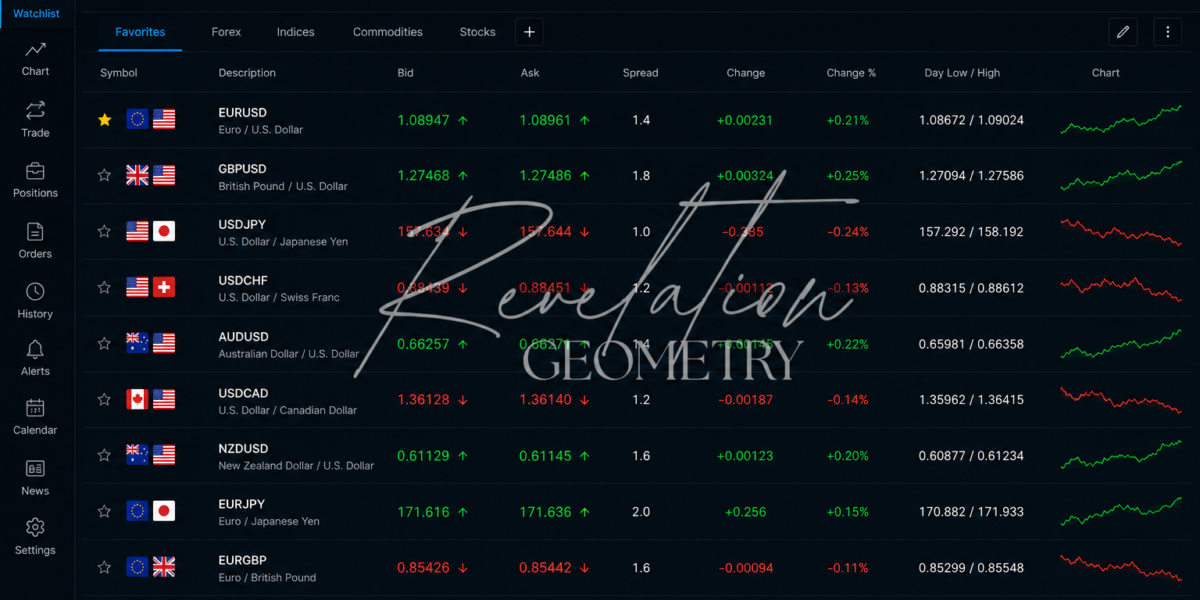
Task: Open the USDJPY mini chart
Action: coord(1121,232)
